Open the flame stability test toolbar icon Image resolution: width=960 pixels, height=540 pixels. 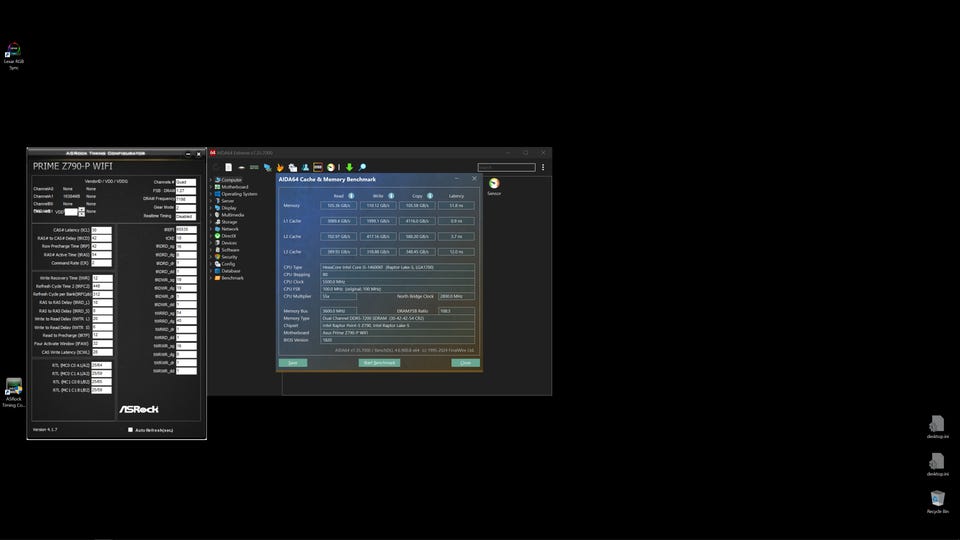coord(280,167)
